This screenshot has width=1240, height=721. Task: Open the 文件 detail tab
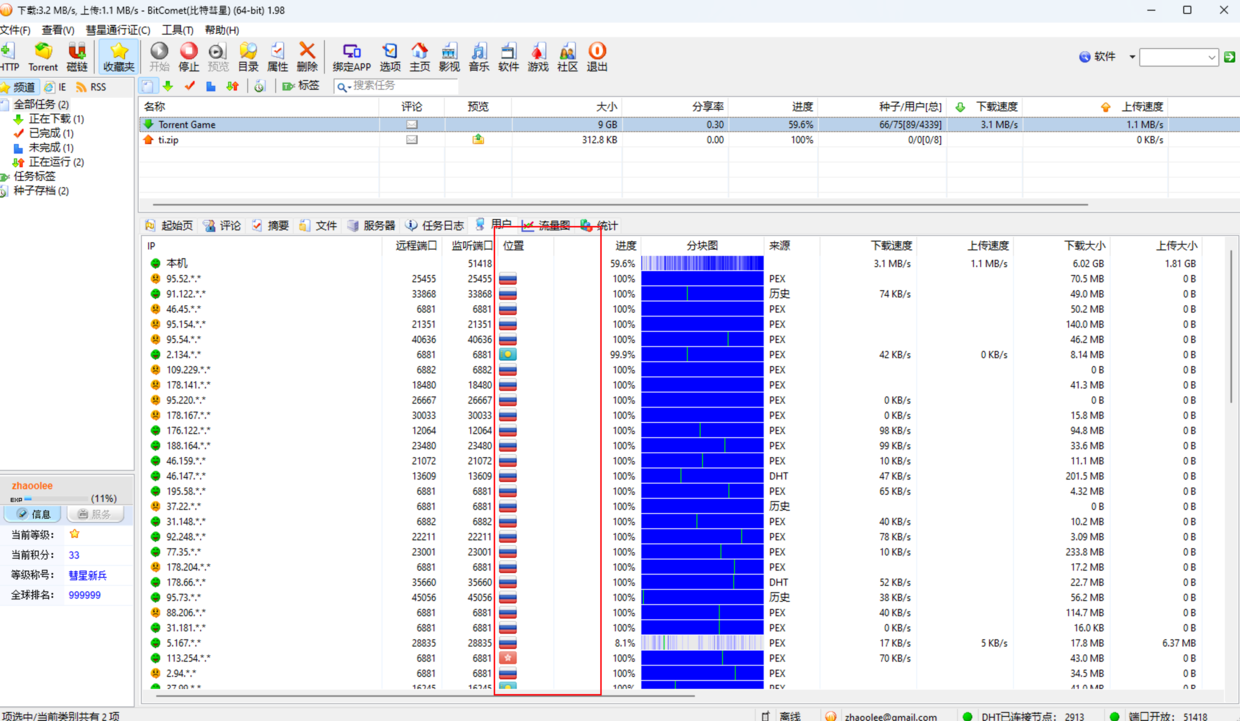[x=318, y=226]
